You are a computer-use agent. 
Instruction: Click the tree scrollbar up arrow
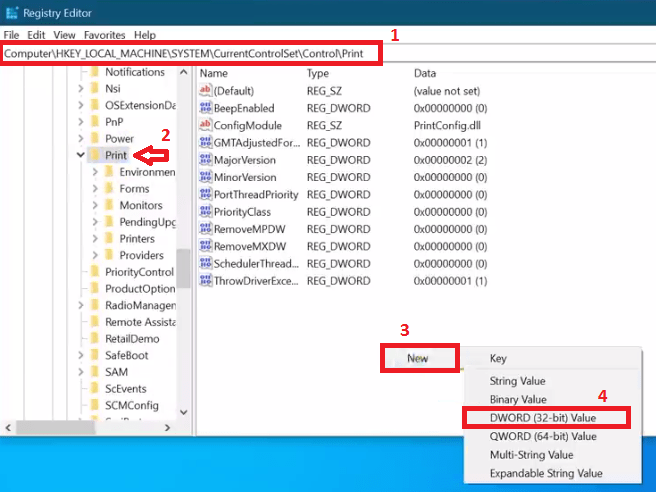(183, 72)
